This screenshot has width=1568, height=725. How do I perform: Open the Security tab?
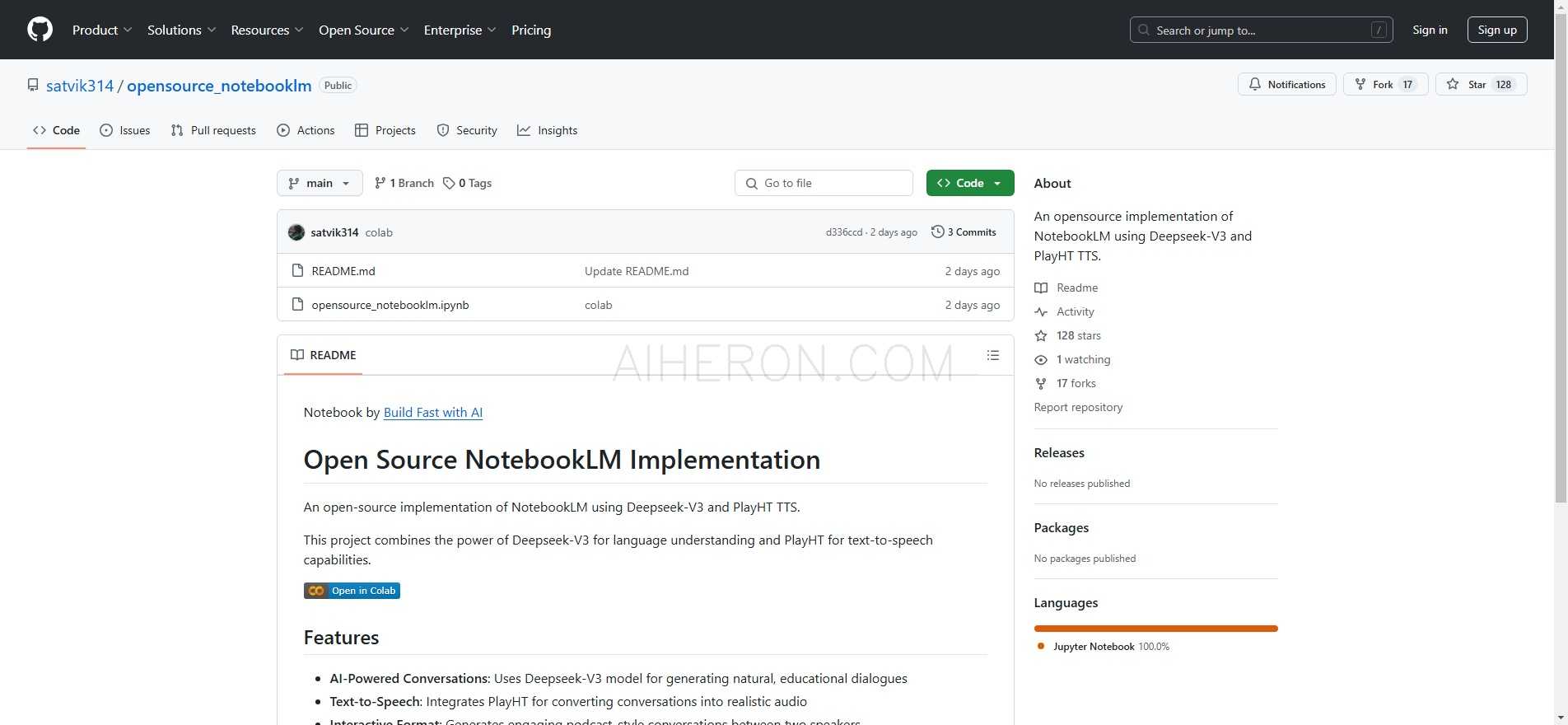point(467,130)
